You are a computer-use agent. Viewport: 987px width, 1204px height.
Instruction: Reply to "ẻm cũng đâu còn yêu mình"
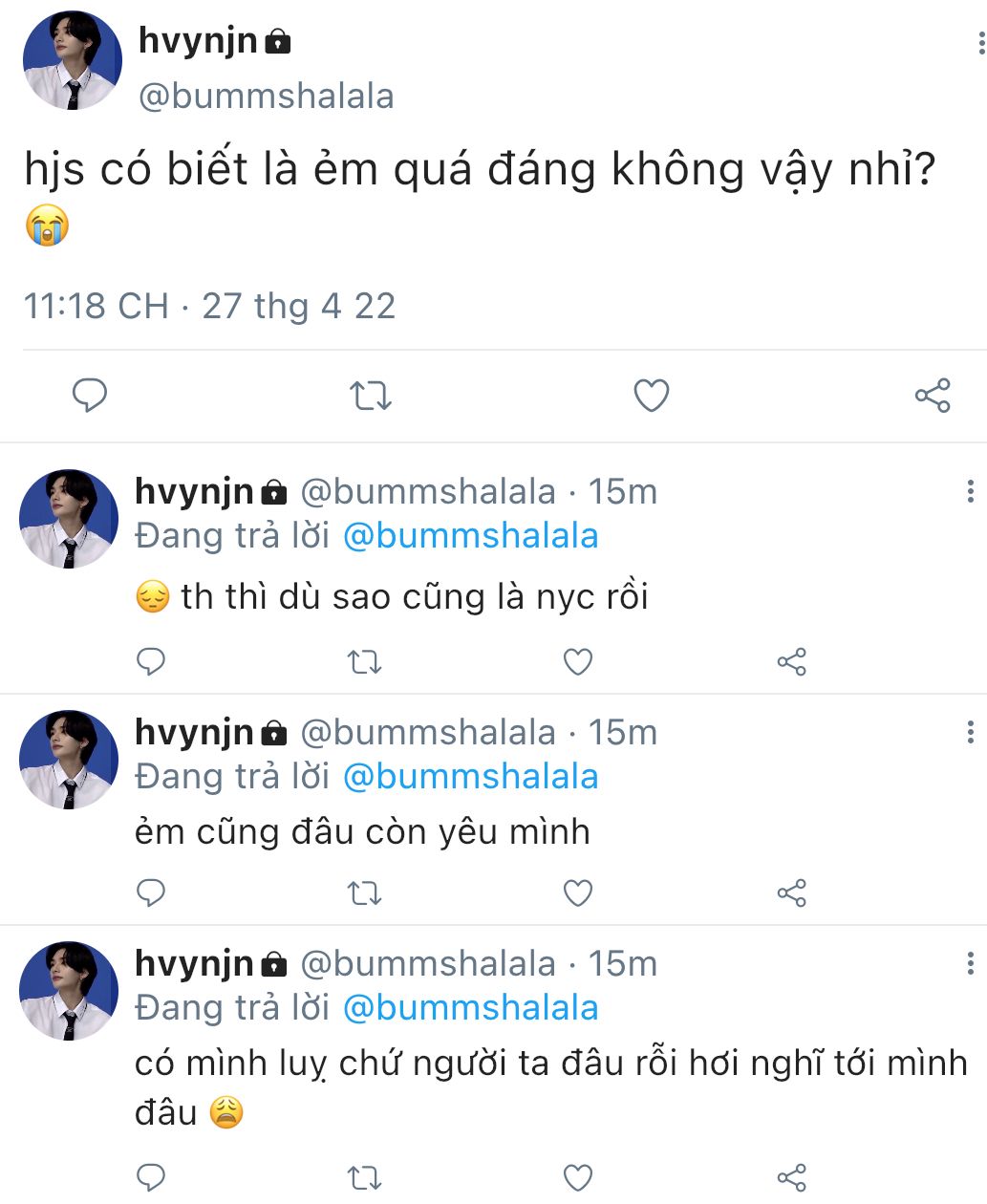tap(151, 892)
